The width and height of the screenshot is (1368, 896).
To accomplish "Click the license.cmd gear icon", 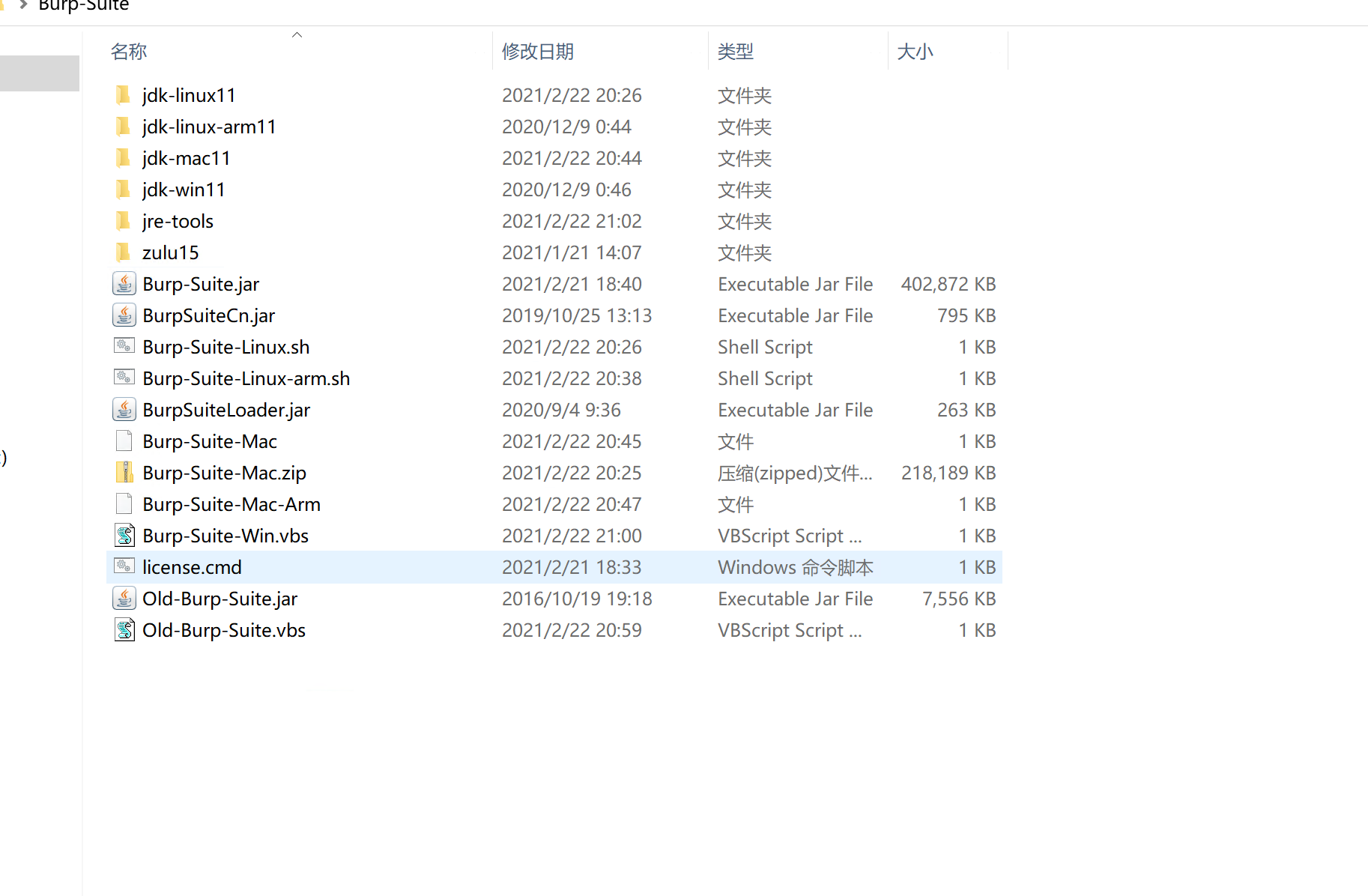I will click(124, 566).
